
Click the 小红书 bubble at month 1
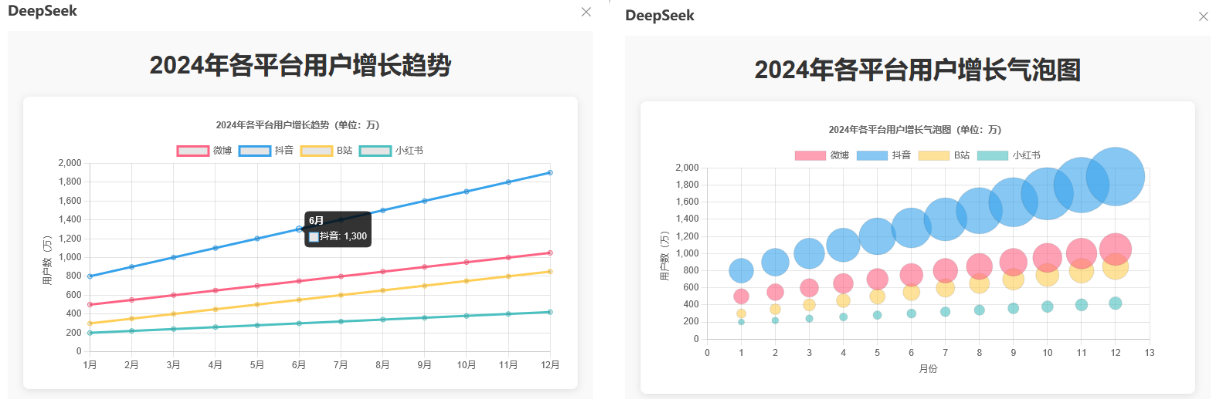pyautogui.click(x=741, y=322)
